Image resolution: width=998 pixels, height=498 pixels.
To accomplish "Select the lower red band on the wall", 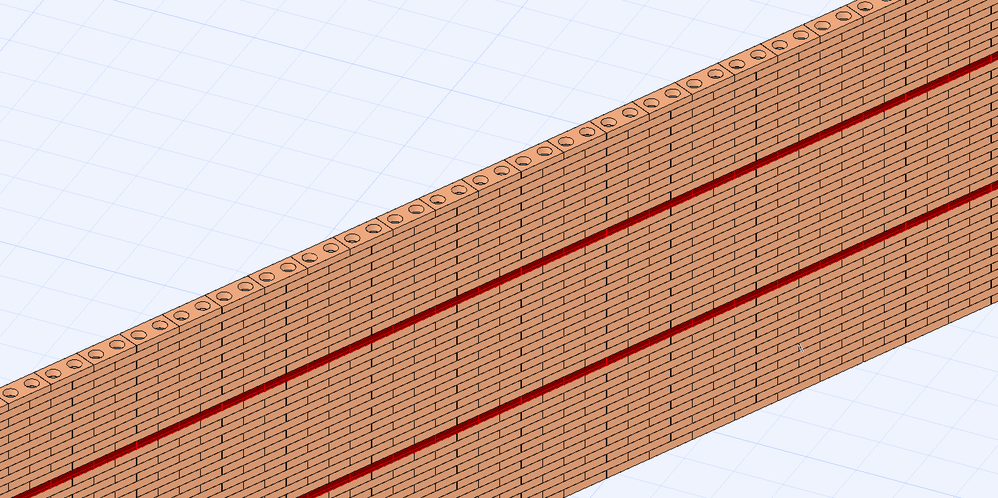I will click(649, 339).
